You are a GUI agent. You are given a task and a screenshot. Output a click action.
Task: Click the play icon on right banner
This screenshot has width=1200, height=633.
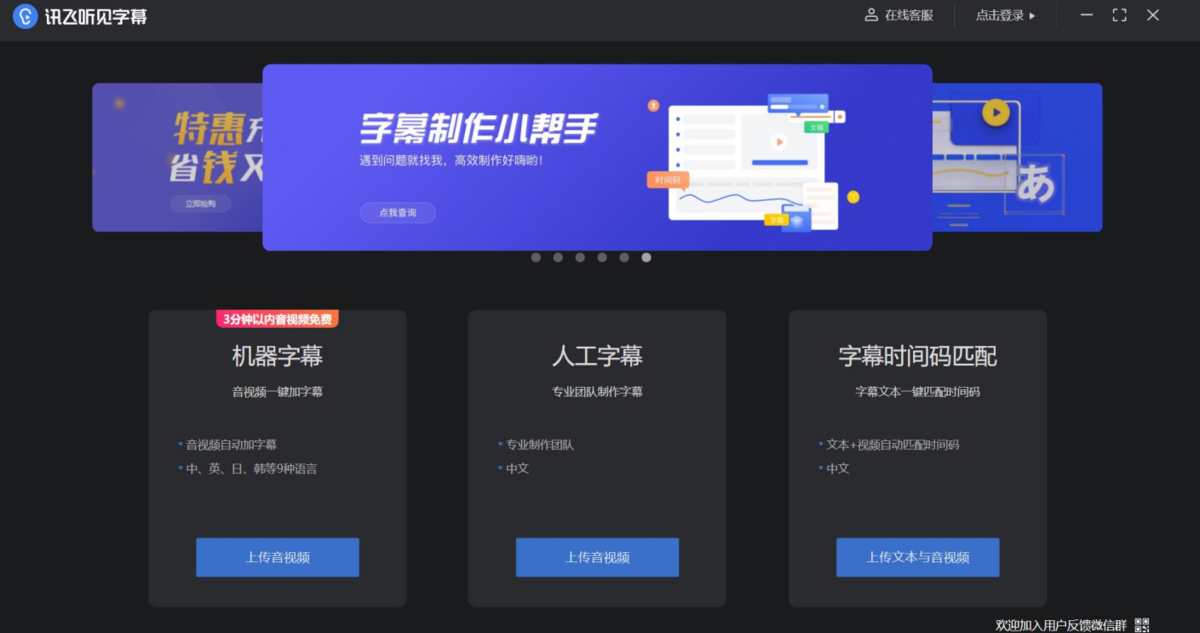(x=995, y=112)
